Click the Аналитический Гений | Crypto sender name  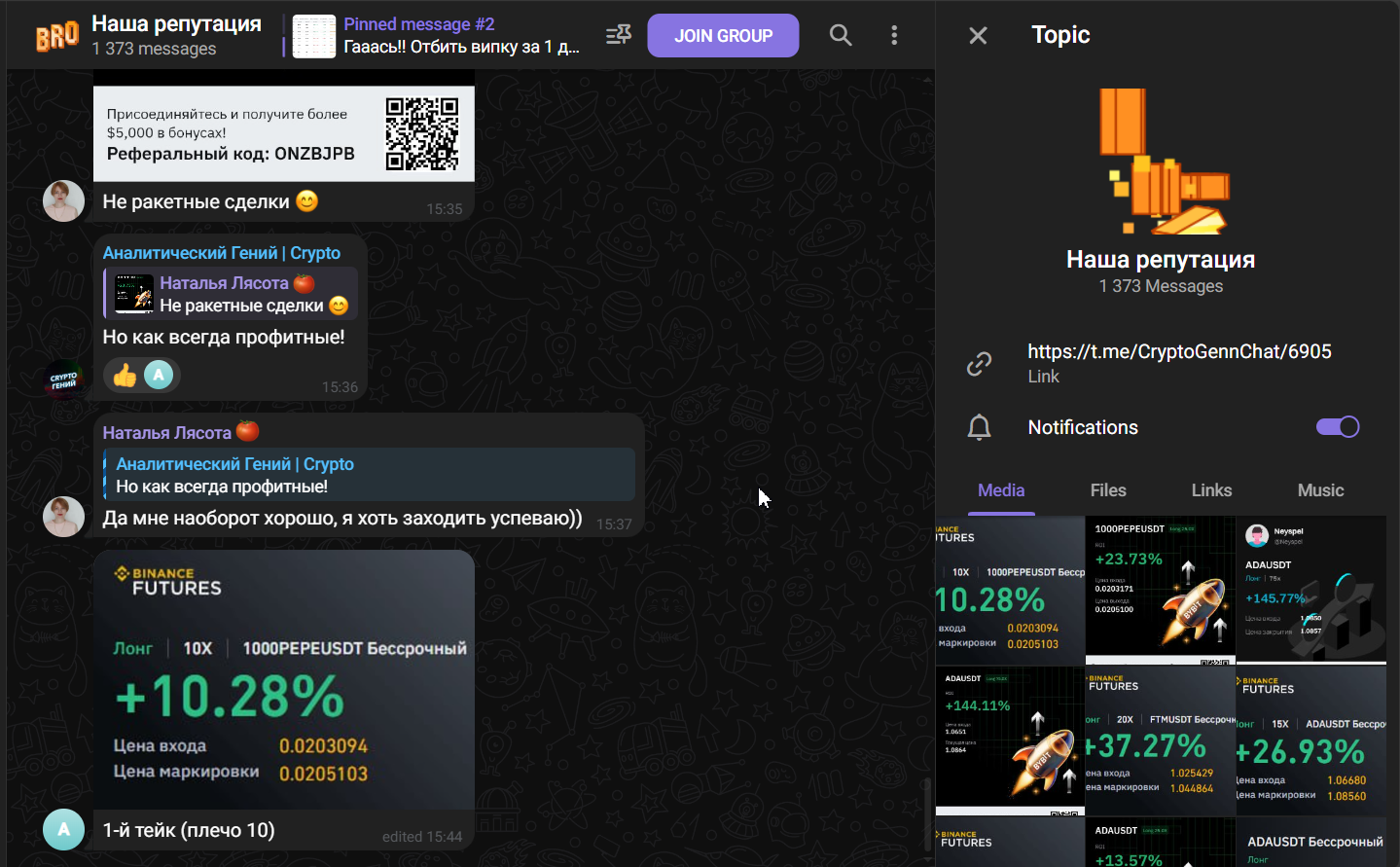[x=222, y=253]
